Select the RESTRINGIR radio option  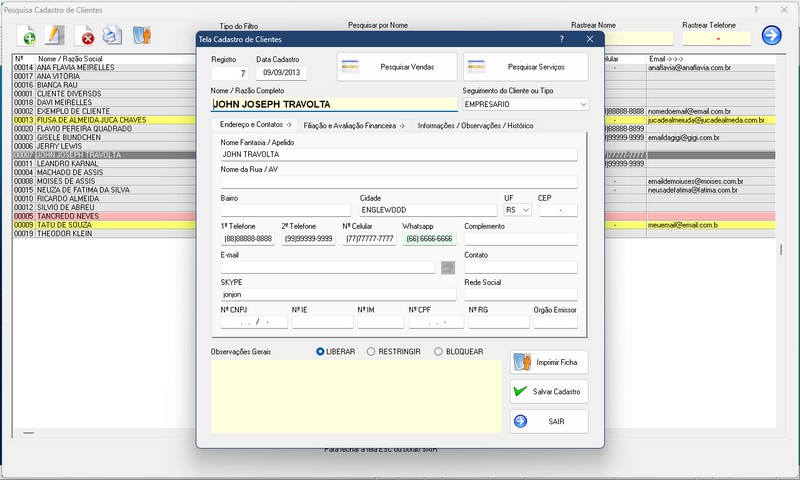click(x=371, y=352)
